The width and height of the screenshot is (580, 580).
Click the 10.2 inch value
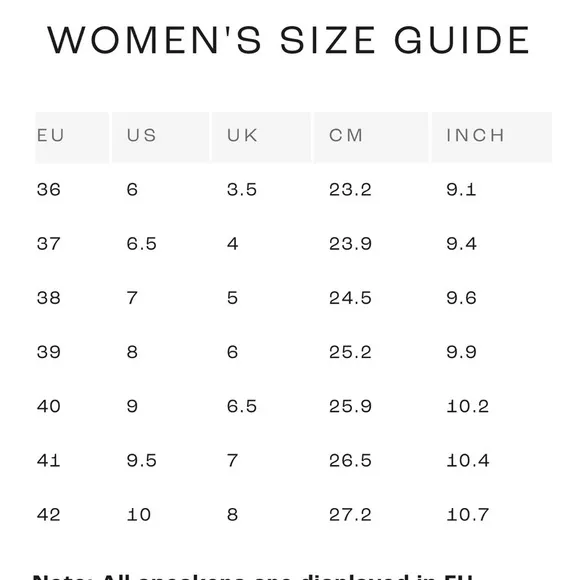click(x=468, y=406)
